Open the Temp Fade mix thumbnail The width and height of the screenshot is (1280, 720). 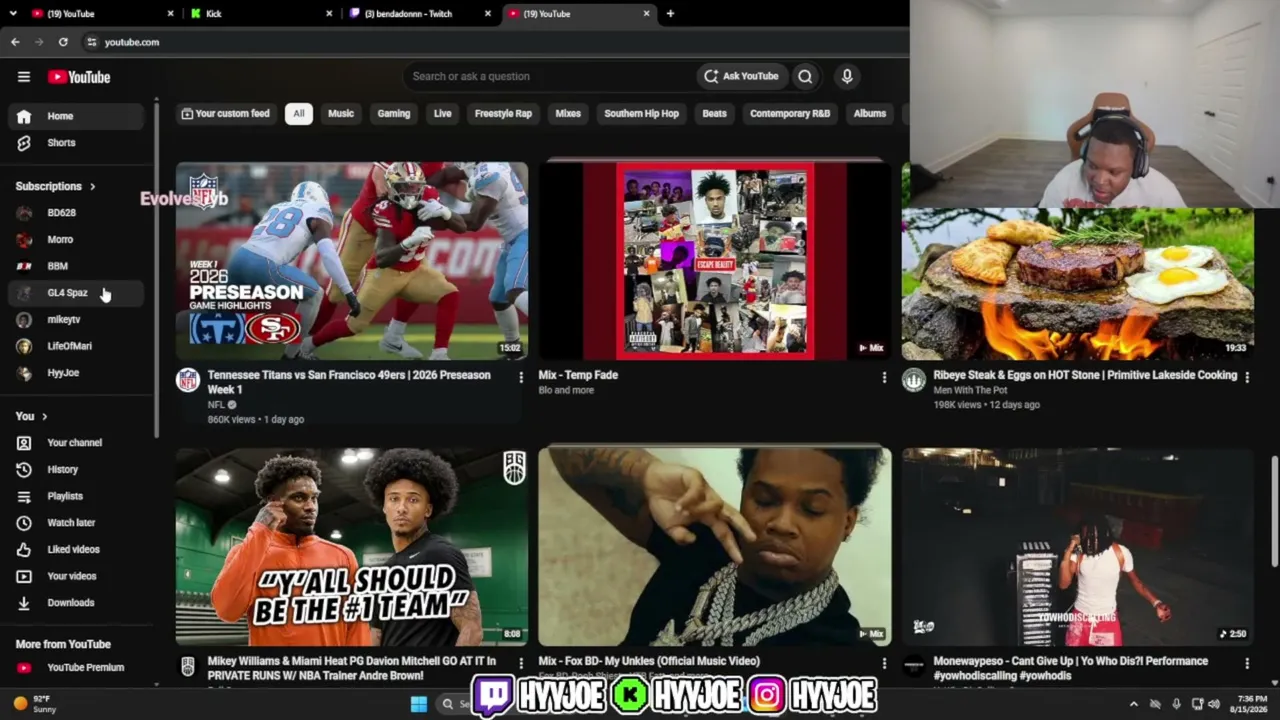pos(714,261)
